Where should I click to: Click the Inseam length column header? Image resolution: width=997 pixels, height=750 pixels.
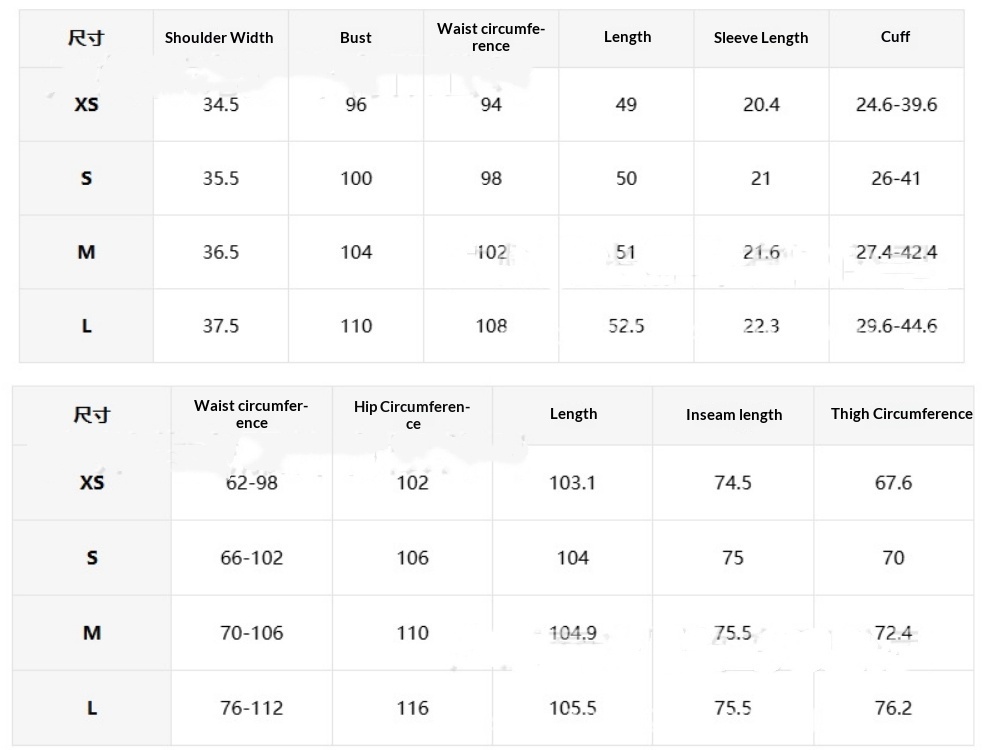(x=734, y=415)
